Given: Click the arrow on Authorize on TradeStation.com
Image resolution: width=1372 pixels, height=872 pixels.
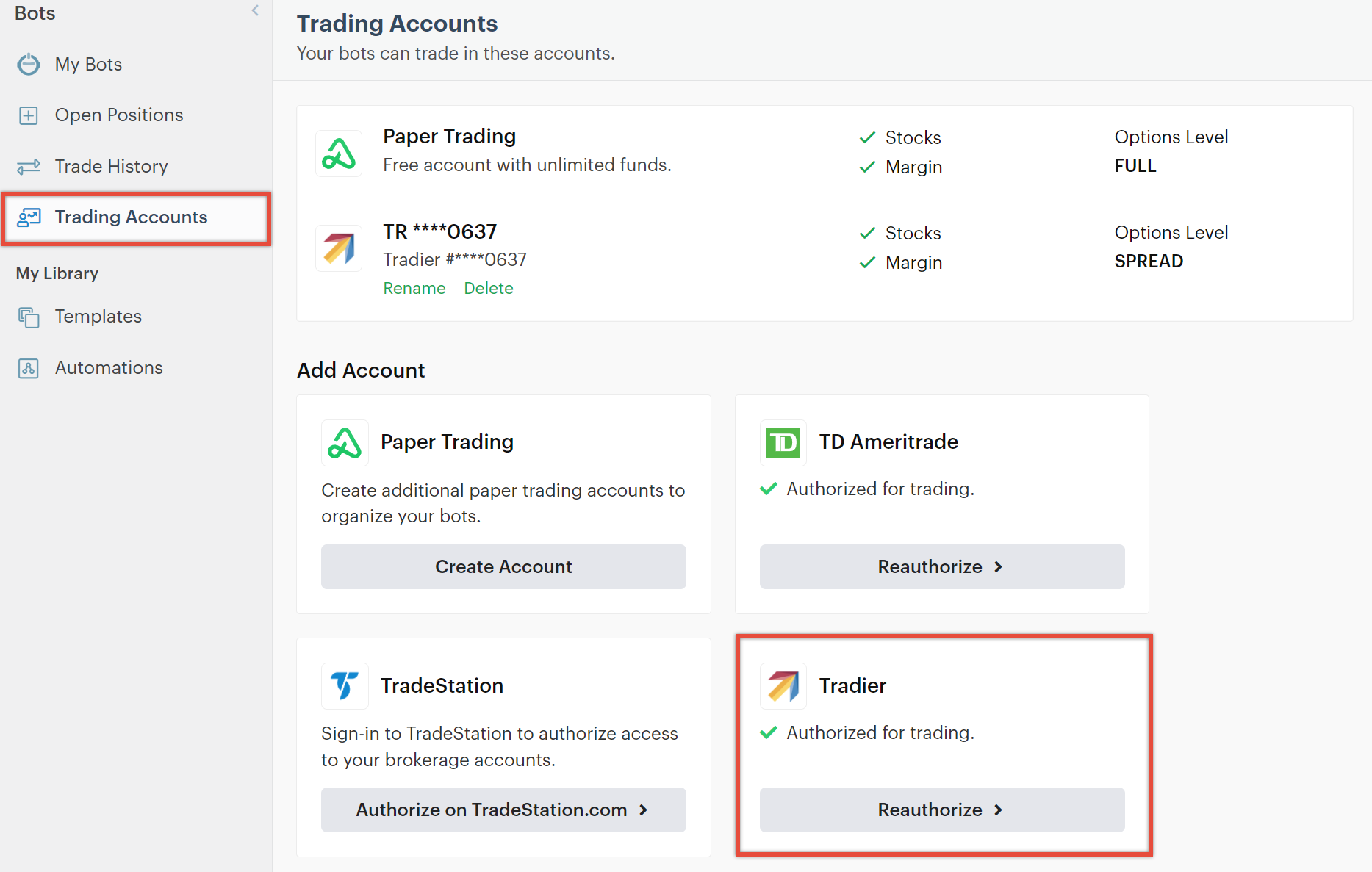Looking at the screenshot, I should coord(644,810).
